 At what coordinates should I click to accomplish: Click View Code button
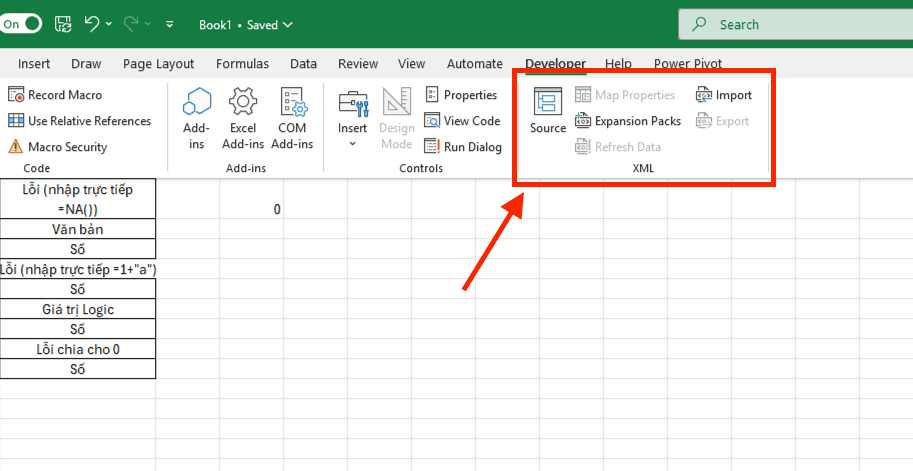tap(461, 121)
